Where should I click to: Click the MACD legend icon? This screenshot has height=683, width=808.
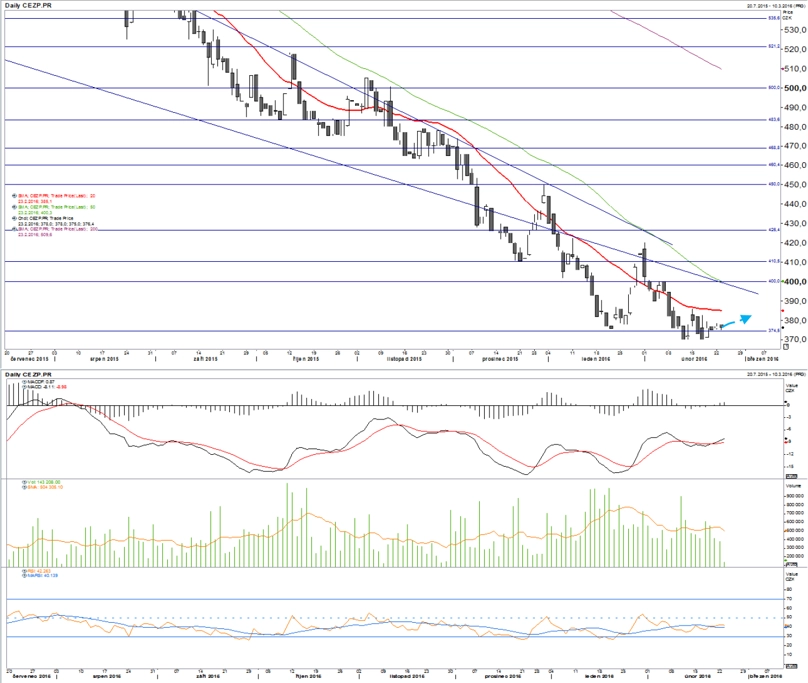pyautogui.click(x=24, y=387)
